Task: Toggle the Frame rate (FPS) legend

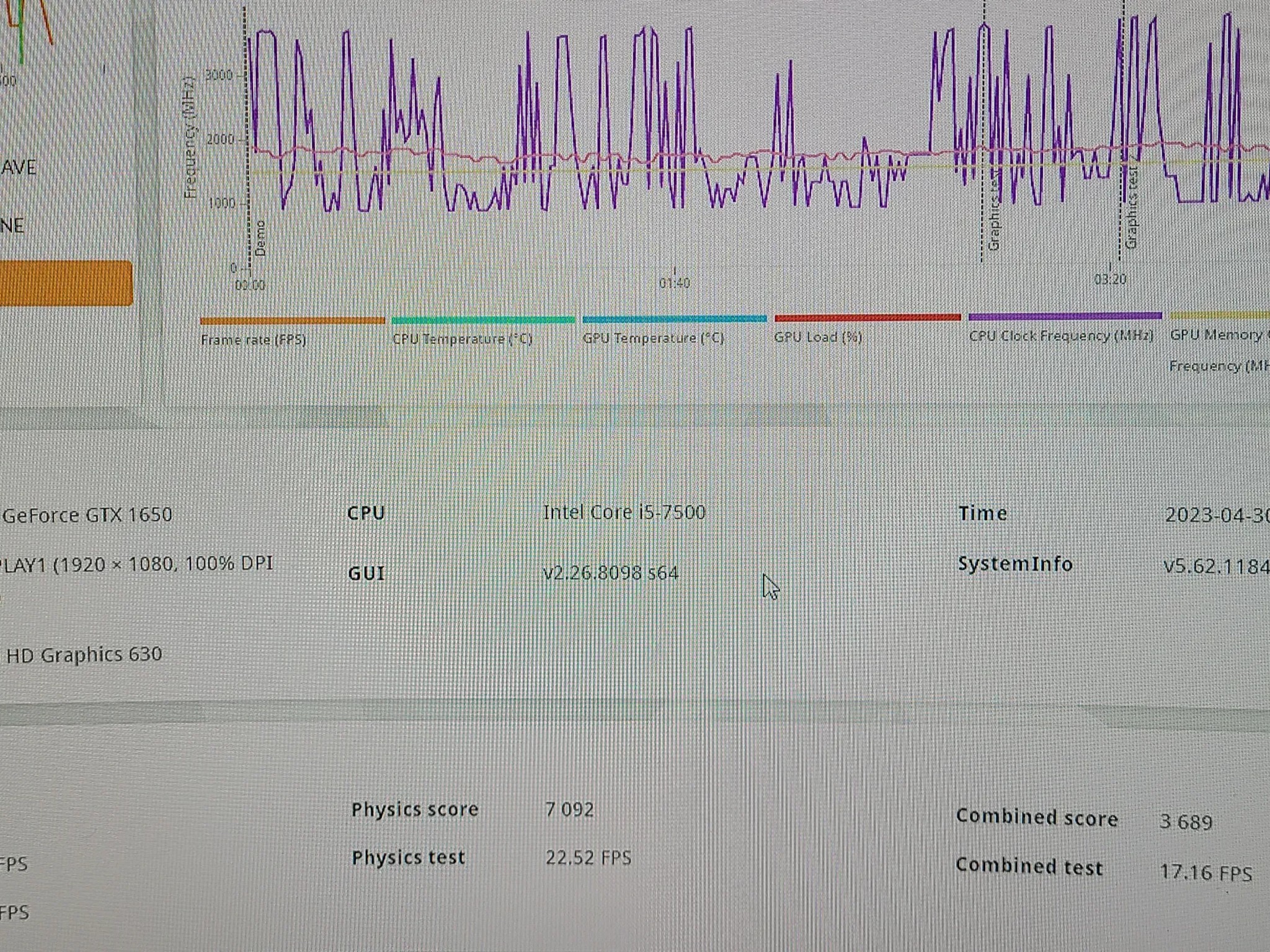Action: coord(254,340)
